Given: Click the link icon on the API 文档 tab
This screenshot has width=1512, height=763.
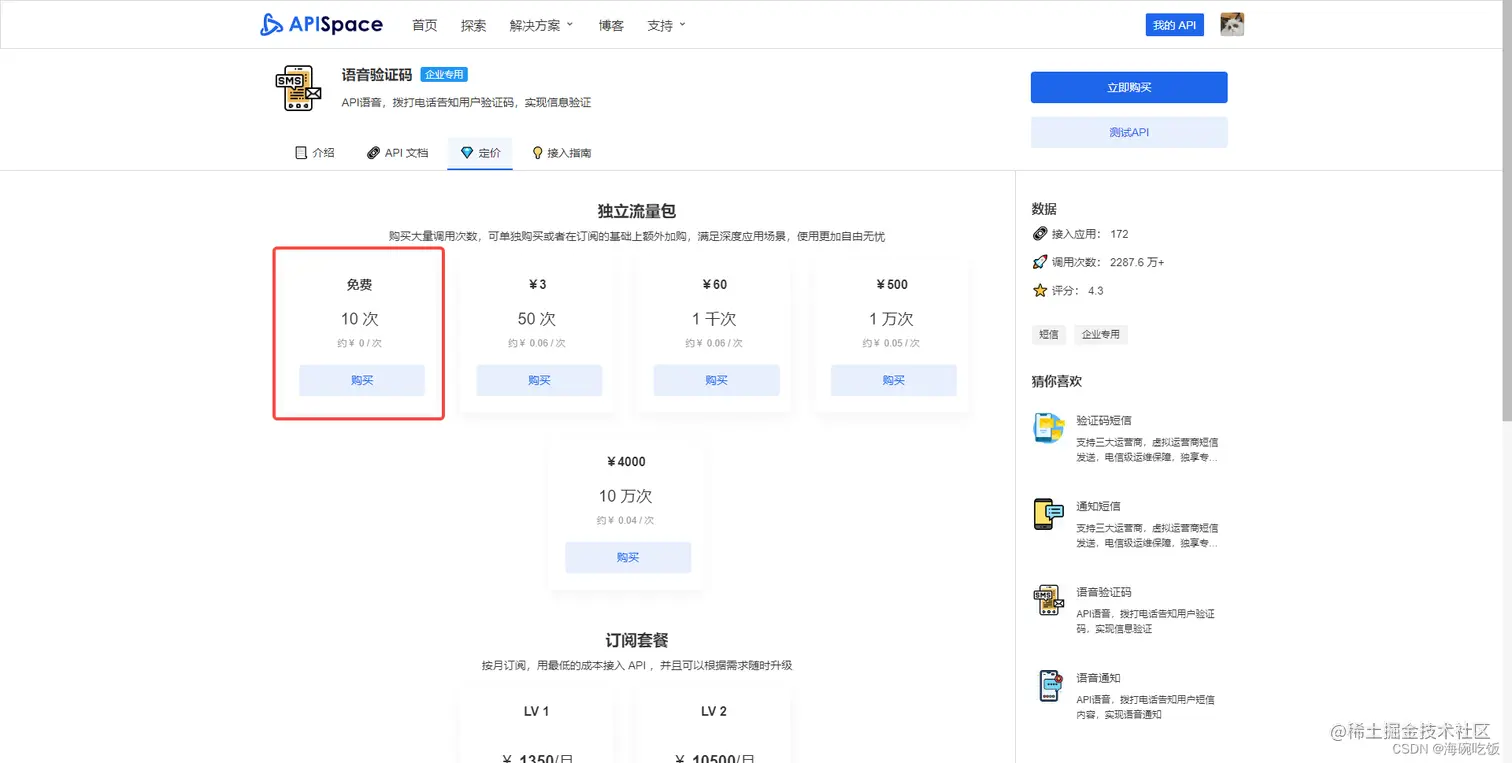Looking at the screenshot, I should click(x=372, y=152).
